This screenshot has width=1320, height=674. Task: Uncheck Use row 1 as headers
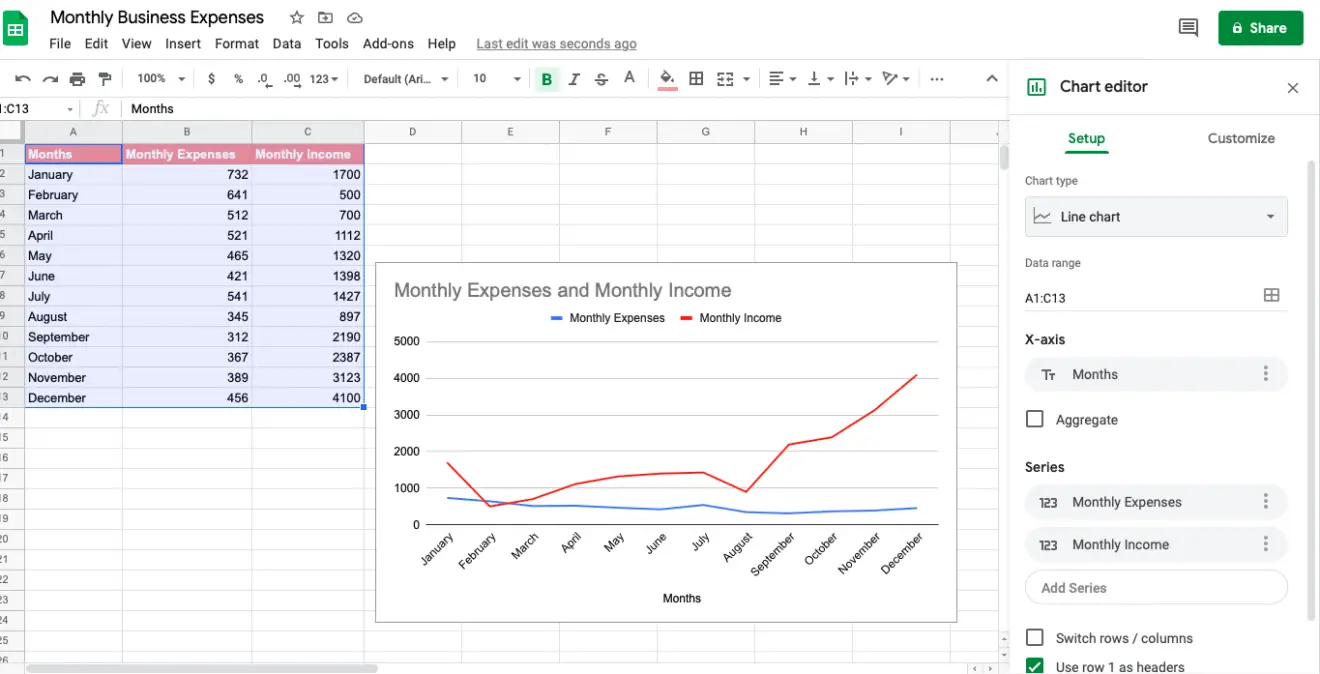tap(1034, 664)
